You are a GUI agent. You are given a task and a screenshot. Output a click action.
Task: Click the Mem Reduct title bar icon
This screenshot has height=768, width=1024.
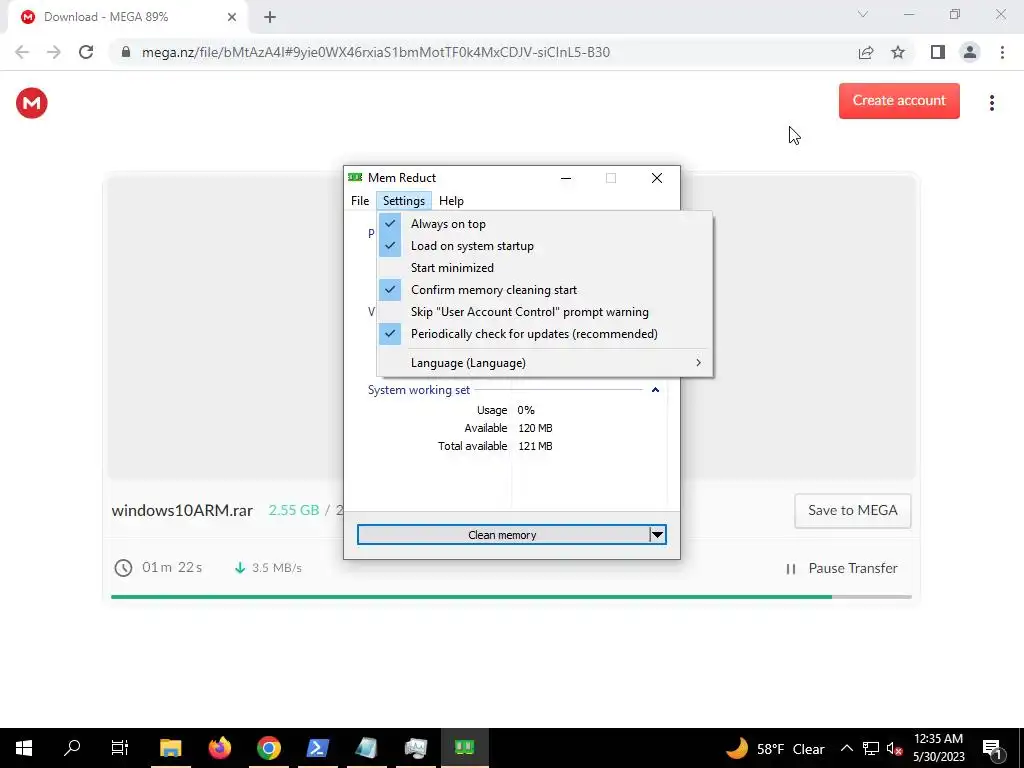point(355,178)
